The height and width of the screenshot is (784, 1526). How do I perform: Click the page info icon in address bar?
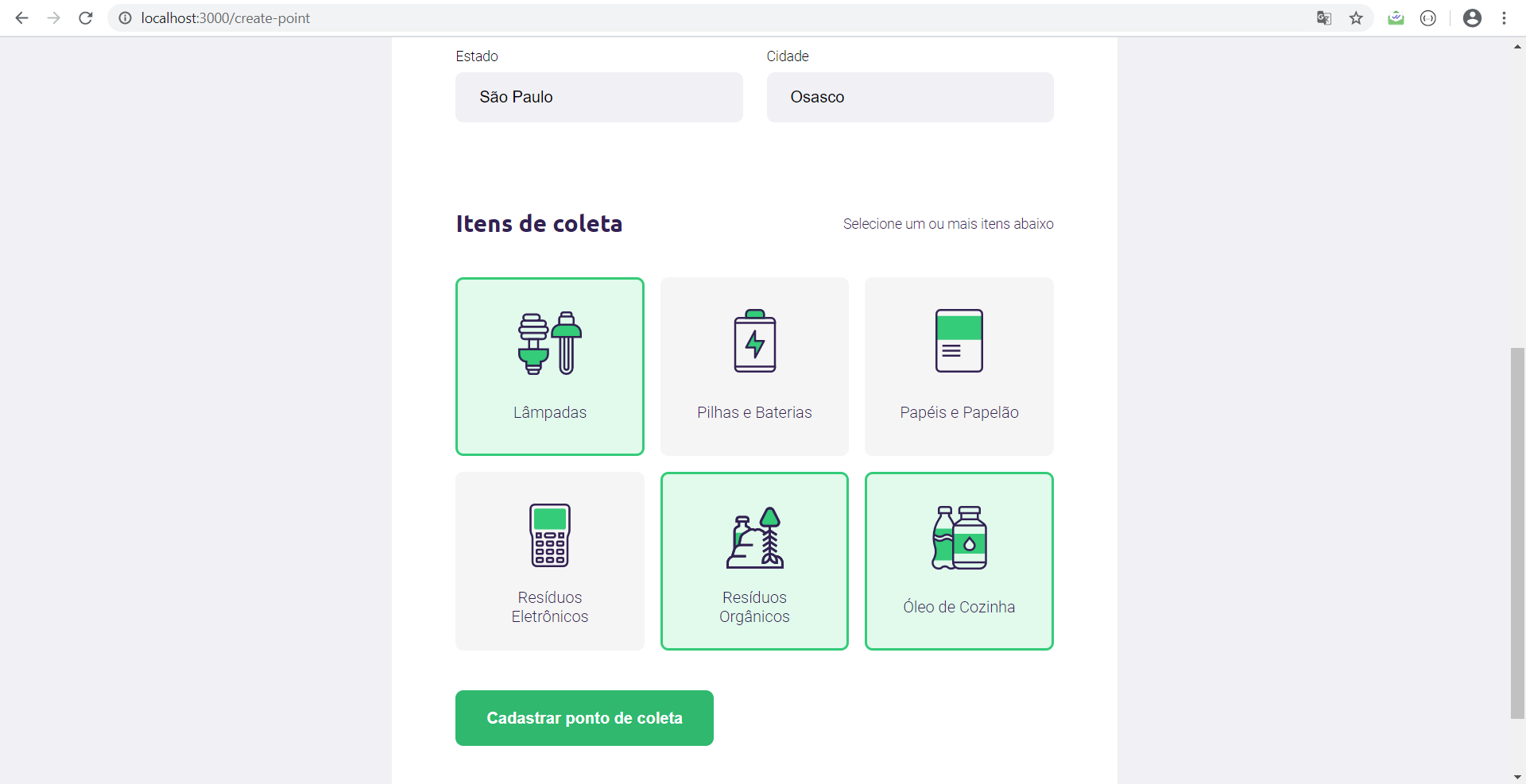coord(125,17)
